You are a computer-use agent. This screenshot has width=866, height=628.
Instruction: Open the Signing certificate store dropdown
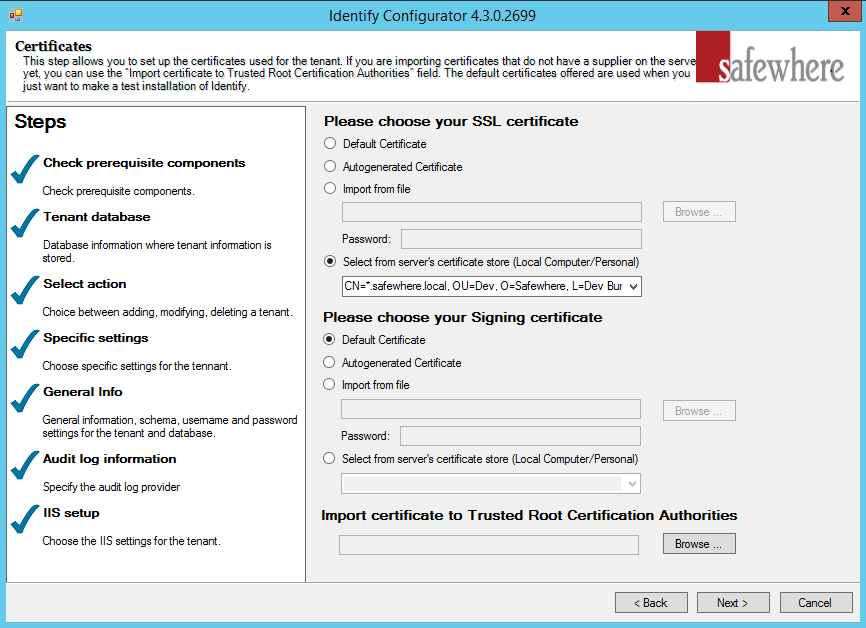pyautogui.click(x=632, y=484)
